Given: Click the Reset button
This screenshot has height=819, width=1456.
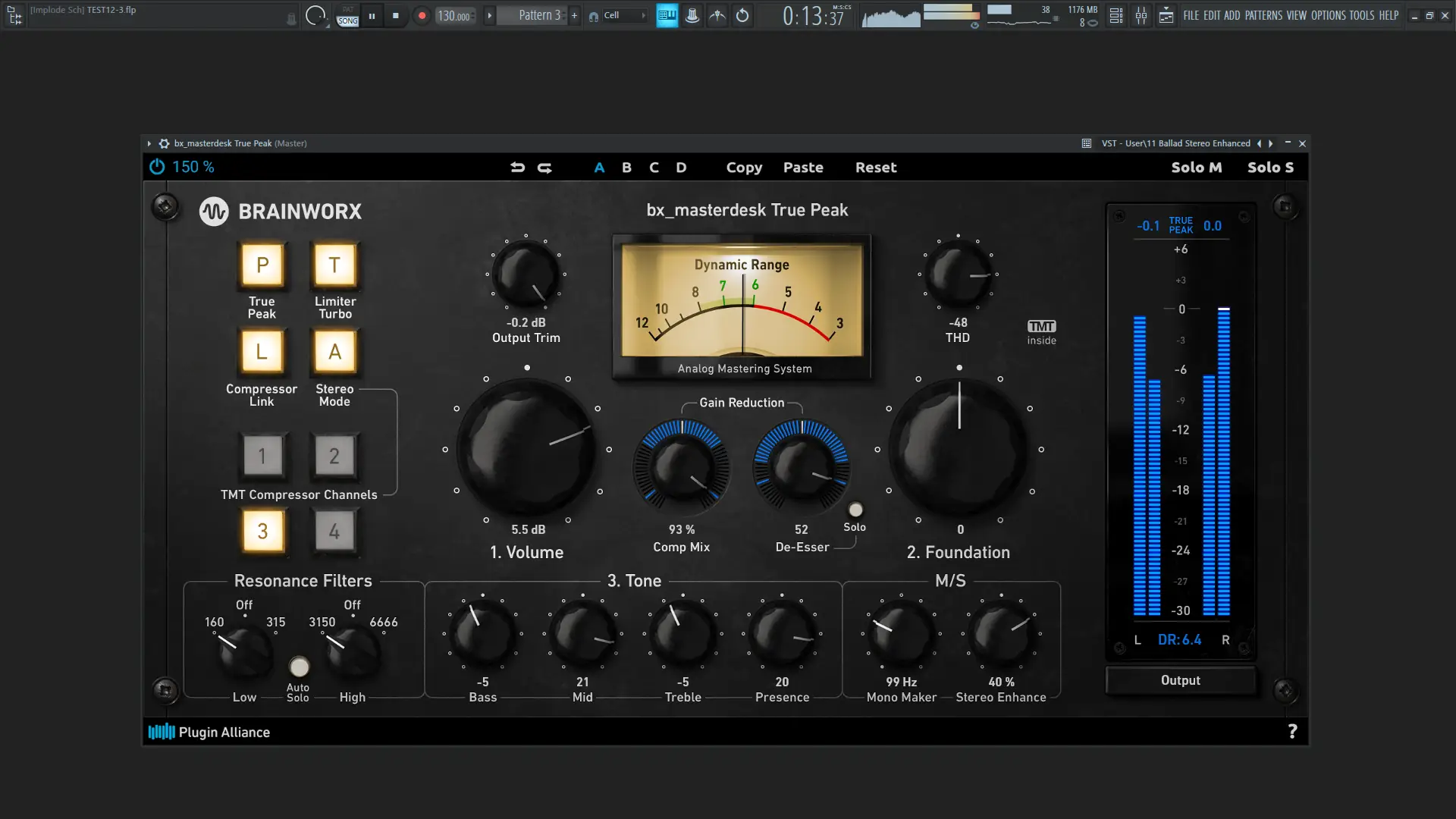Looking at the screenshot, I should pyautogui.click(x=875, y=168).
